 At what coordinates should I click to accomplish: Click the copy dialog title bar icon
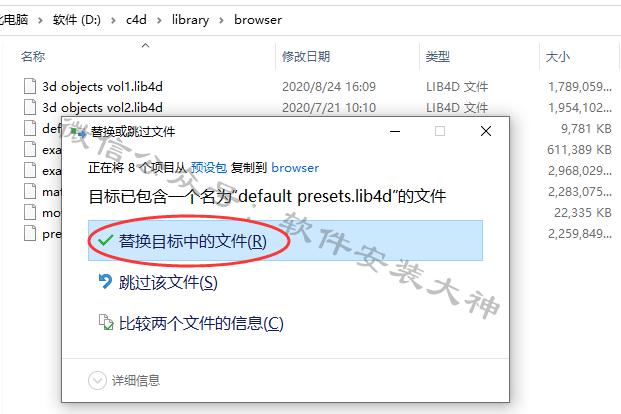tap(78, 132)
